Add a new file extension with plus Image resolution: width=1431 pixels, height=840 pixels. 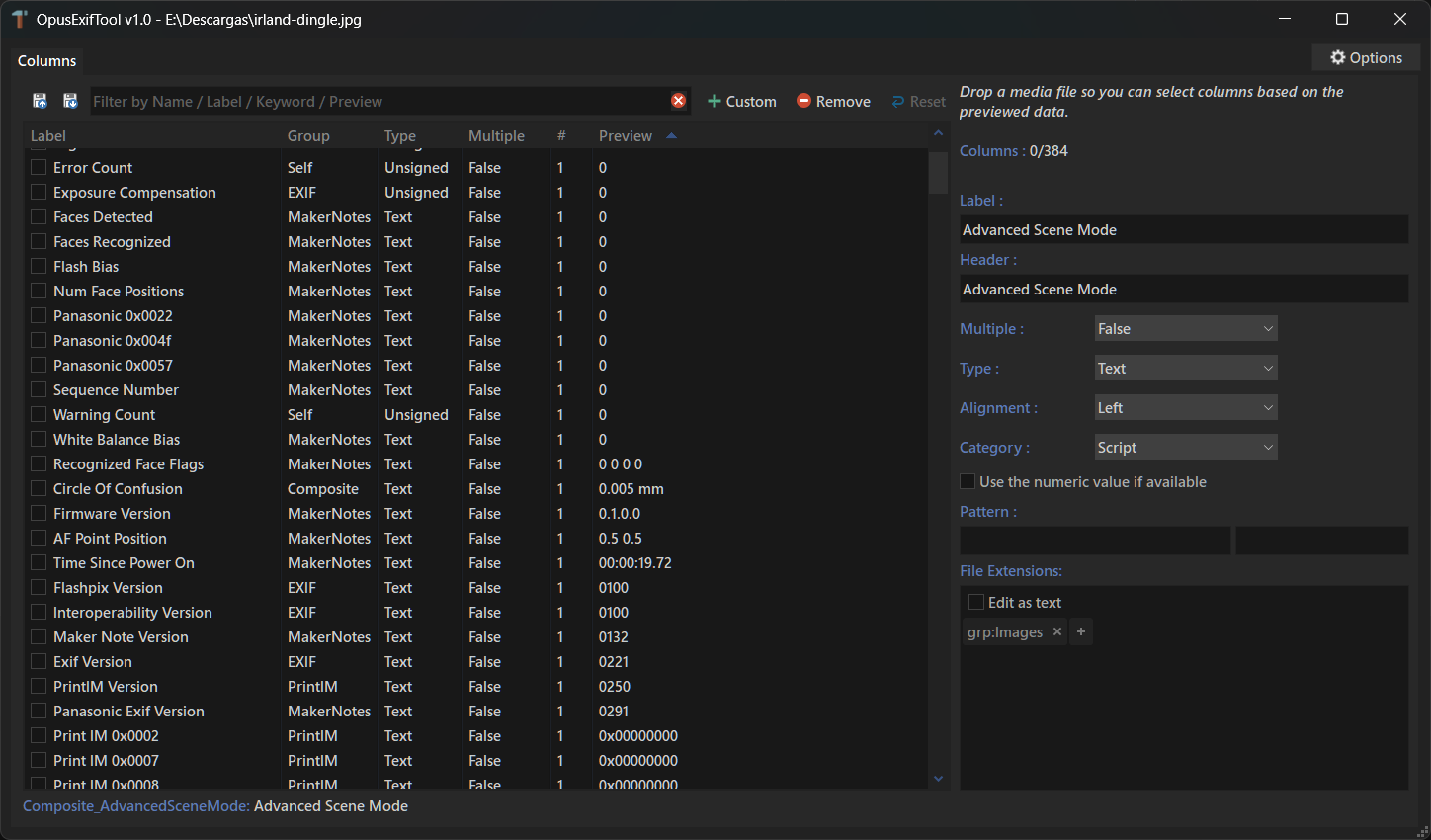(x=1081, y=632)
